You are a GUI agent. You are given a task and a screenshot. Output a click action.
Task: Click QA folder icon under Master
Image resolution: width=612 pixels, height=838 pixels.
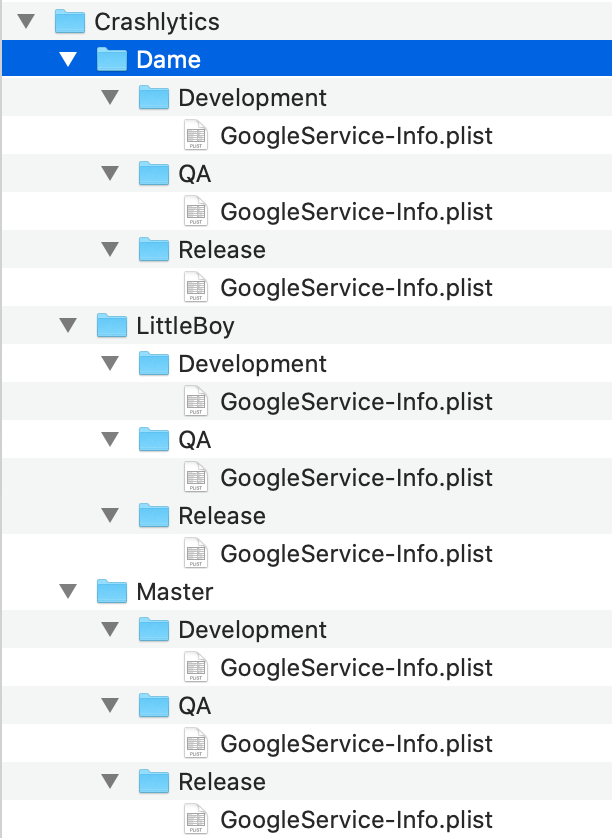153,705
